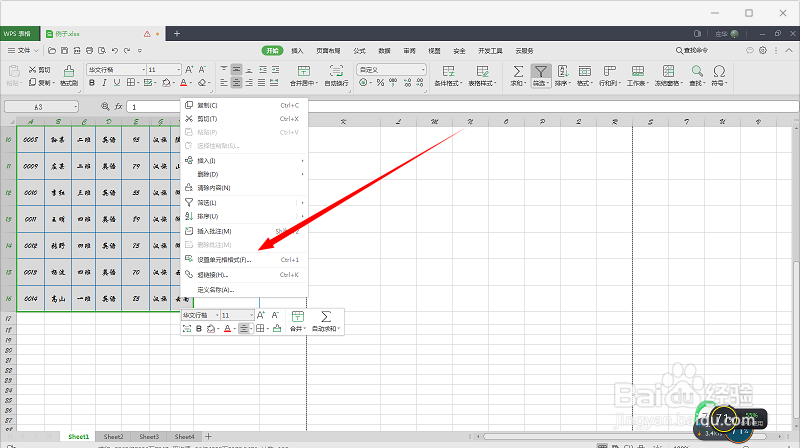Image resolution: width=800 pixels, height=448 pixels.
Task: Click the name box showing A3
Action: click(x=41, y=107)
